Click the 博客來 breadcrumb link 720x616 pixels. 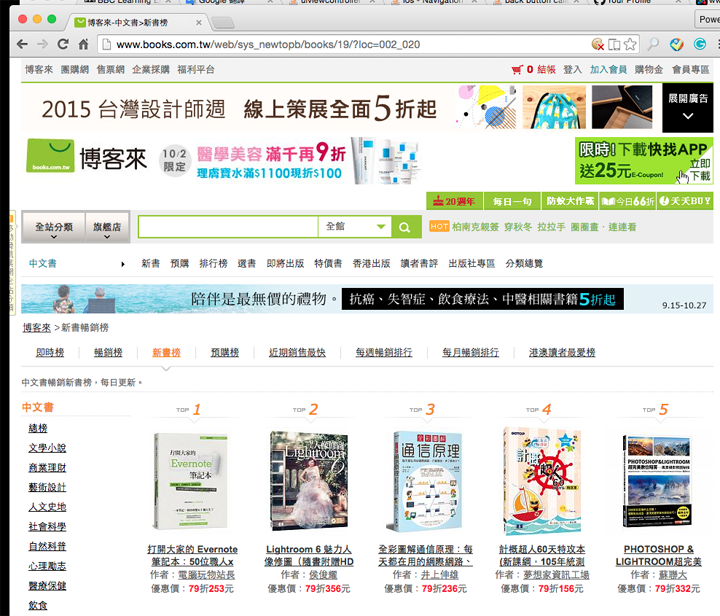[x=37, y=327]
